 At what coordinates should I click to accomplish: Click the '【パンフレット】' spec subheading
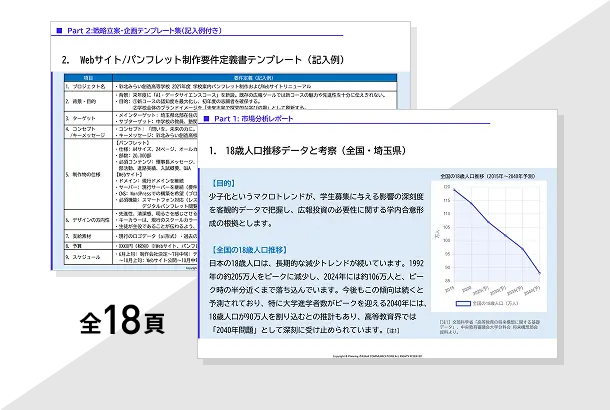click(132, 143)
